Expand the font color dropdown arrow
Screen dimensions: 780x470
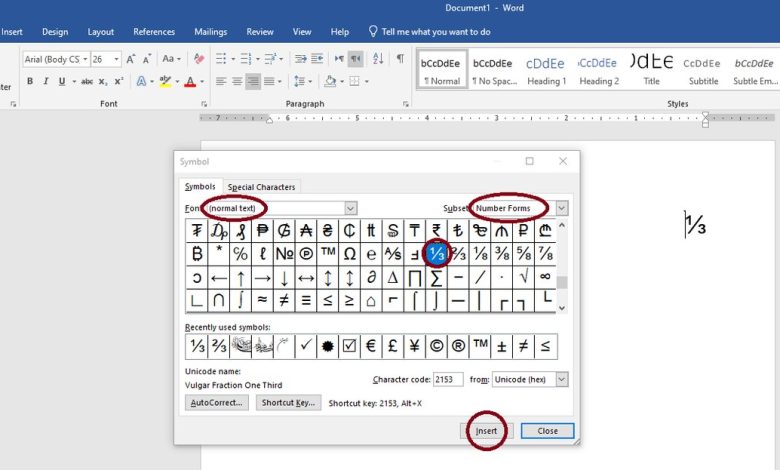tap(202, 81)
